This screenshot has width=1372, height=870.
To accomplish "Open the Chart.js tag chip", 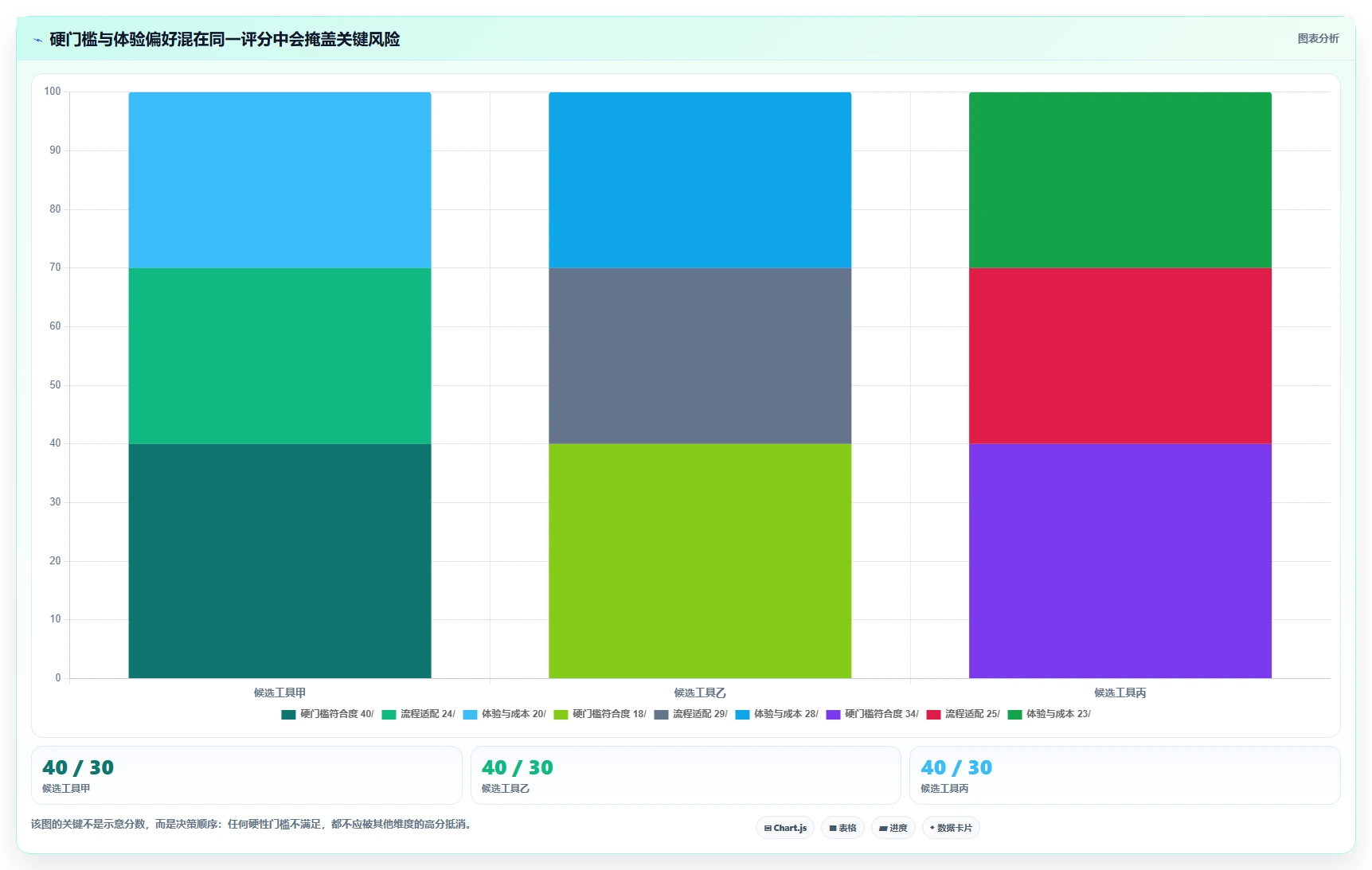I will (x=785, y=828).
